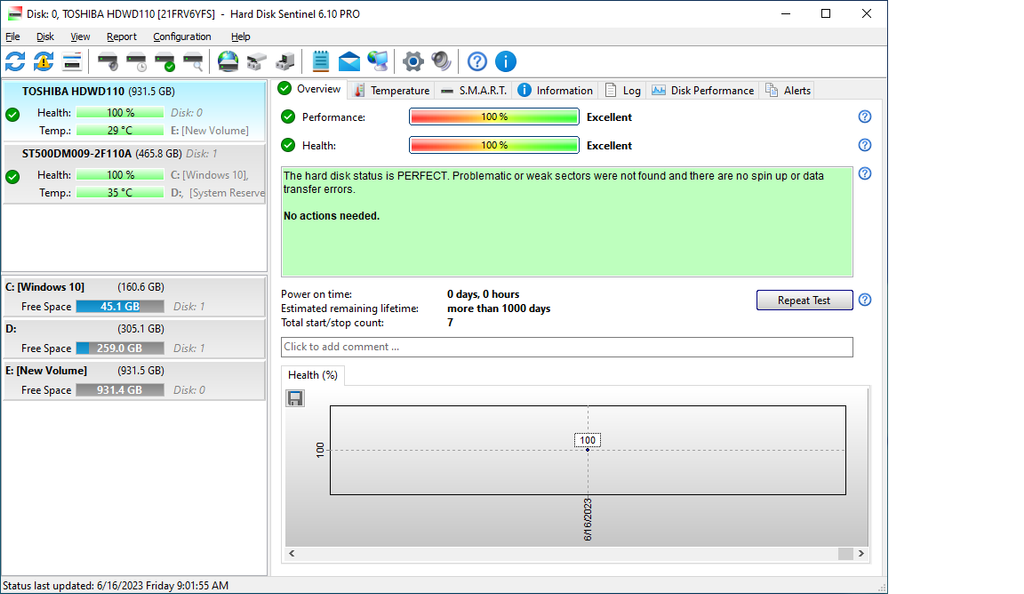Click the monitor with globe network icon
1024x594 pixels.
pyautogui.click(x=378, y=62)
